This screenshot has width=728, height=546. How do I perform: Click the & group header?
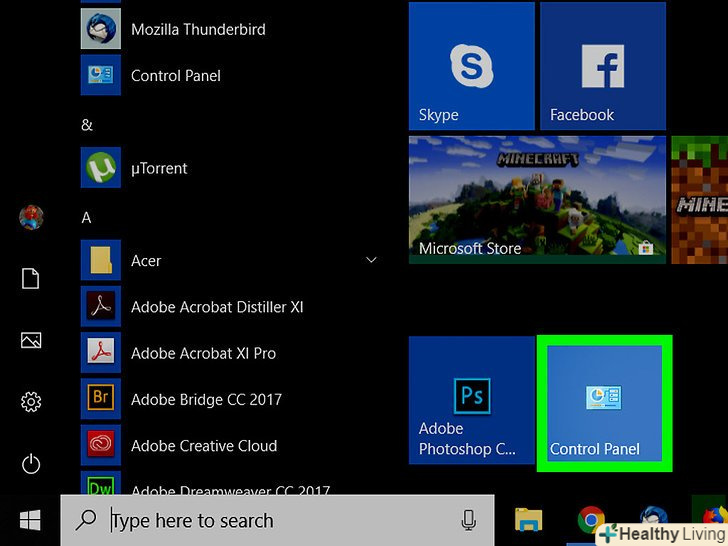point(87,125)
